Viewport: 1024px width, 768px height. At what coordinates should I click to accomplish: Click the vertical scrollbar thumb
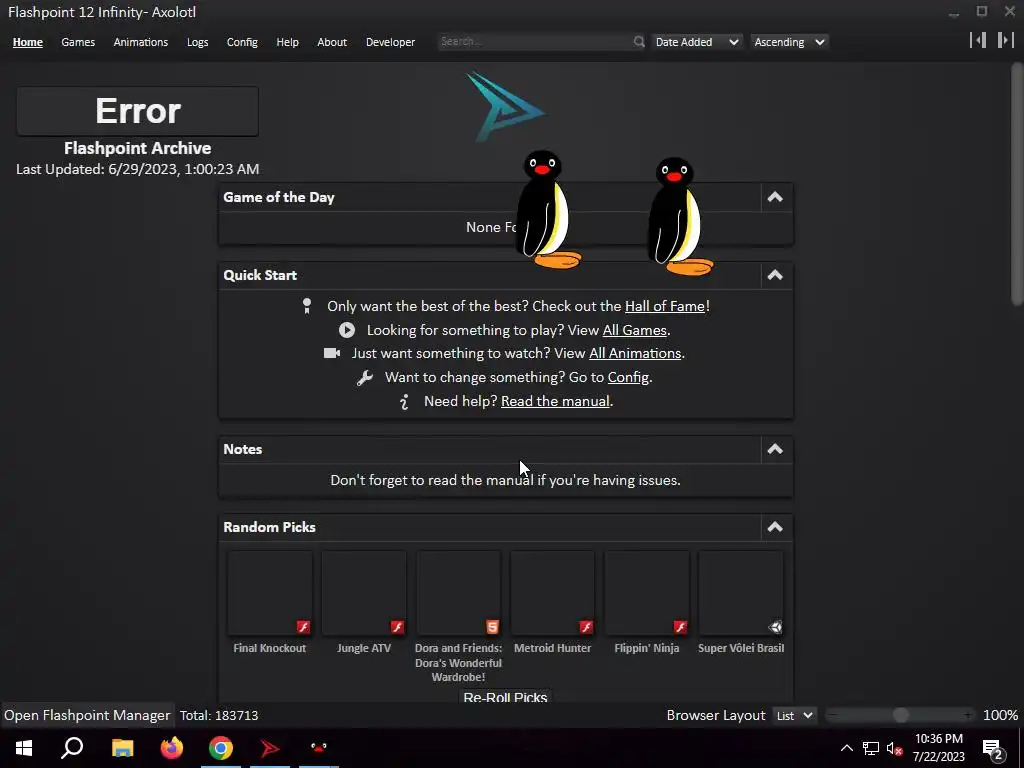(x=1017, y=183)
